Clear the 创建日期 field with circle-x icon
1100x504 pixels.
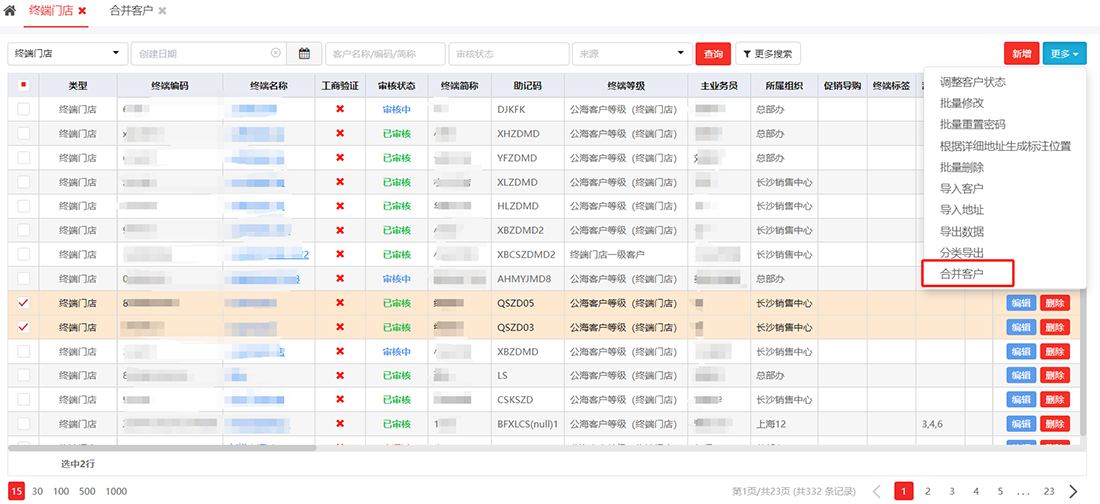pyautogui.click(x=276, y=53)
